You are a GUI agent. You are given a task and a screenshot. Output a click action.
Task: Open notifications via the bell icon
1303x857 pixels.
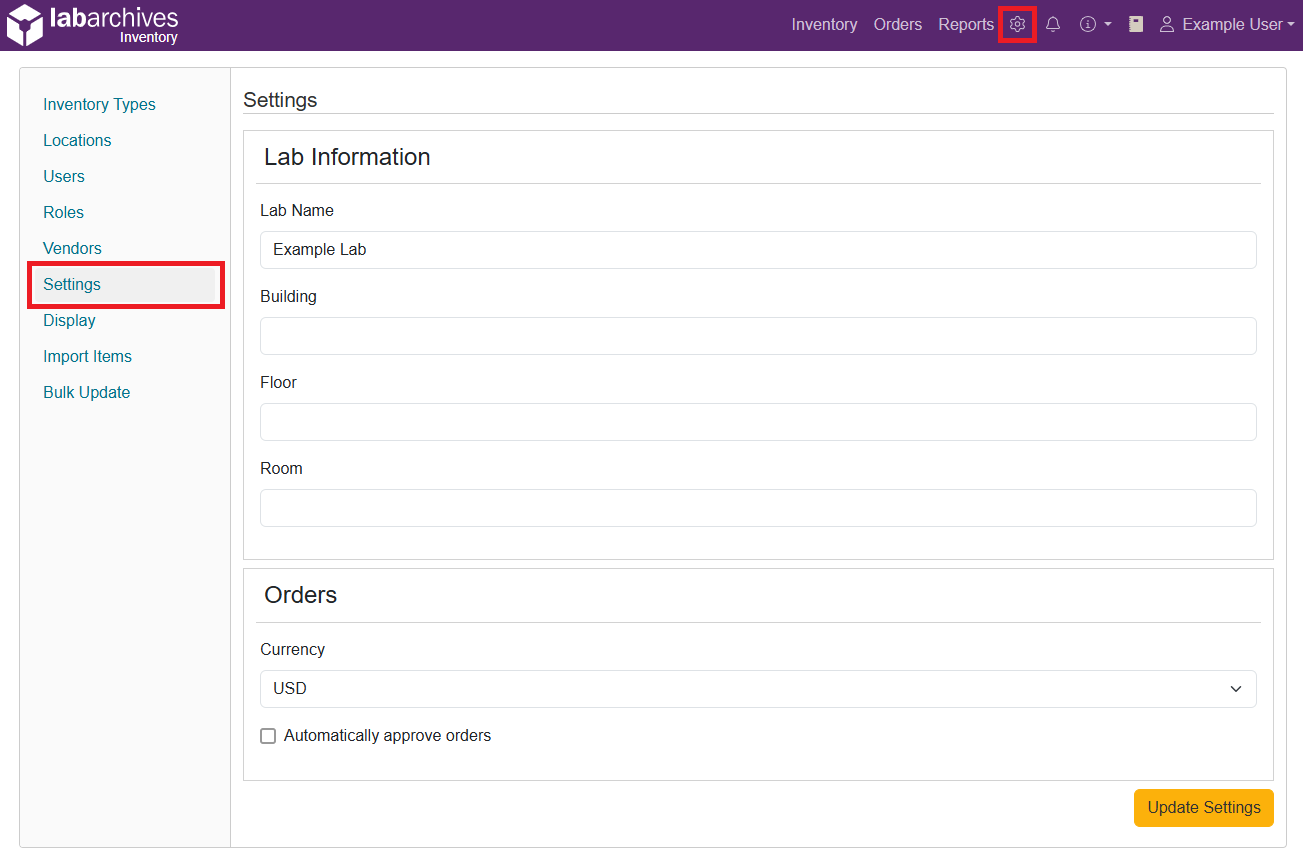[x=1053, y=24]
